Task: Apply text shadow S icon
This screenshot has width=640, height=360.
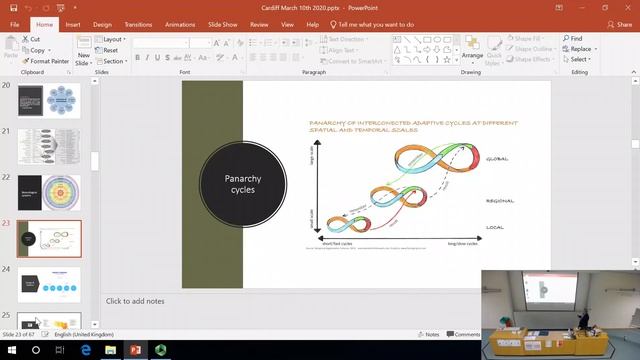Action: 167,58
